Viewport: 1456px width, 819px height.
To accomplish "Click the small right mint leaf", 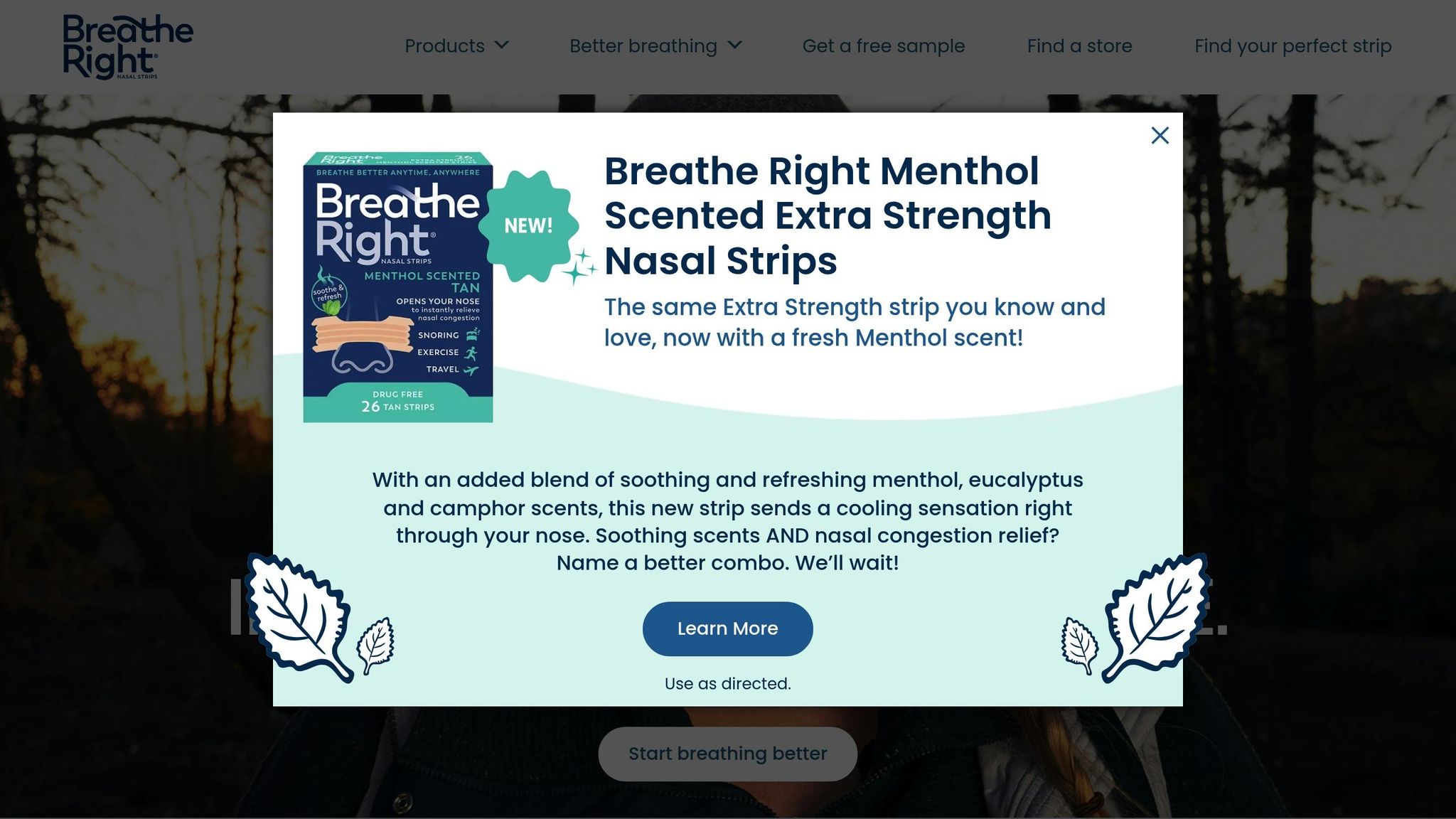I will [1079, 645].
